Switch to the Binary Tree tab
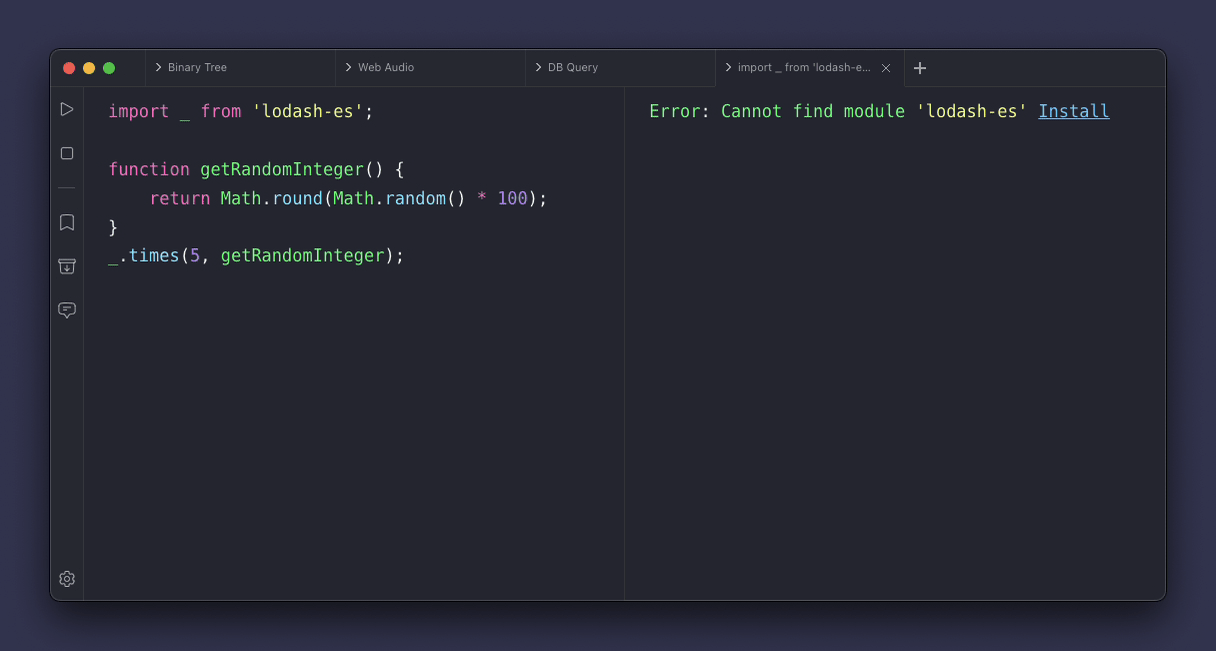 (x=197, y=68)
